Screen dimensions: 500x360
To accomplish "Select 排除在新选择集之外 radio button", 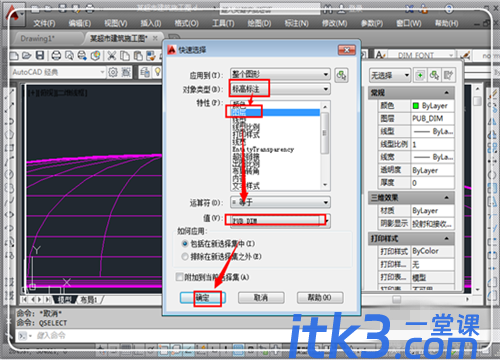I will click(184, 256).
